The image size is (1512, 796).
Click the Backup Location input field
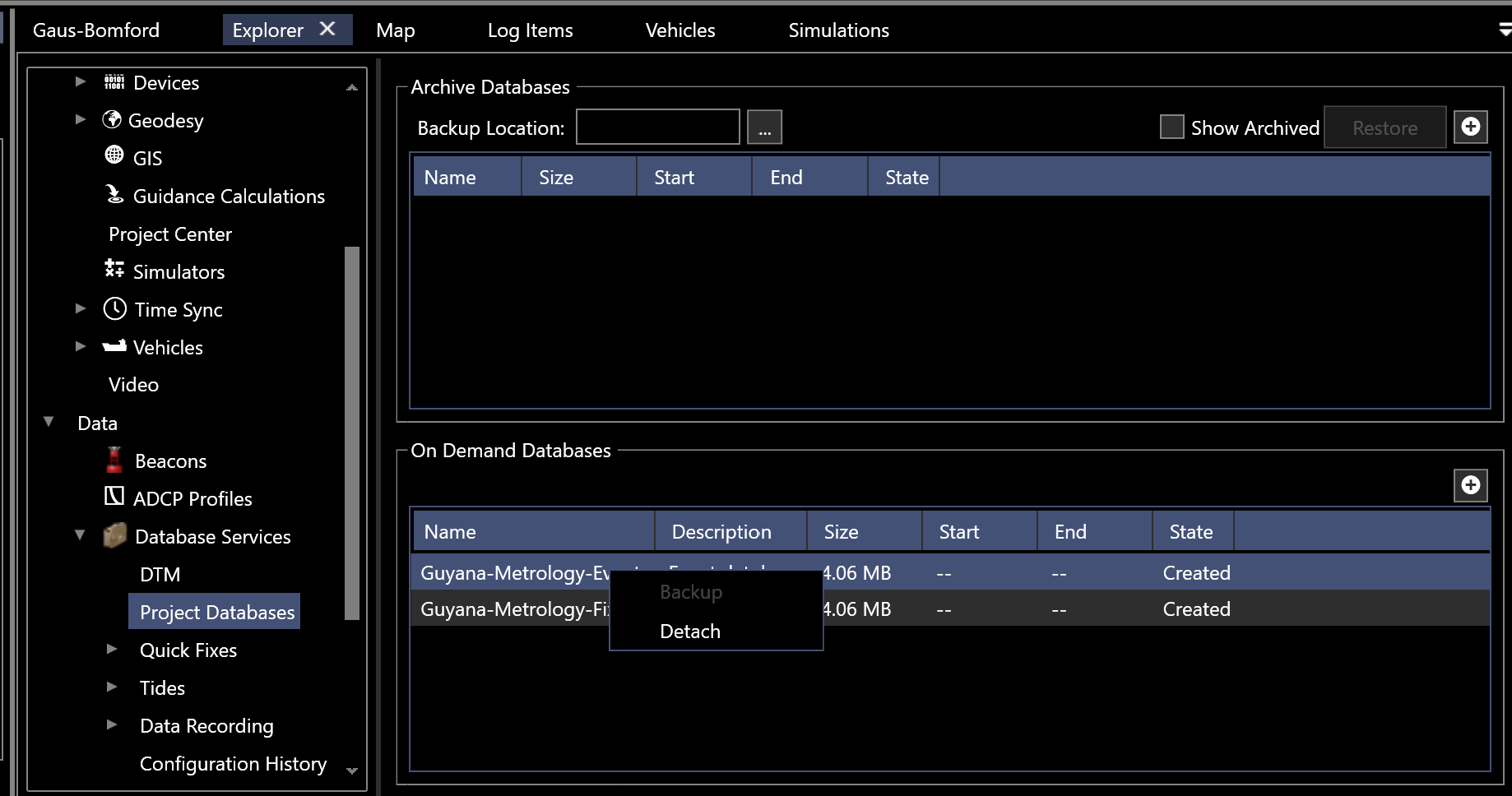click(x=657, y=127)
